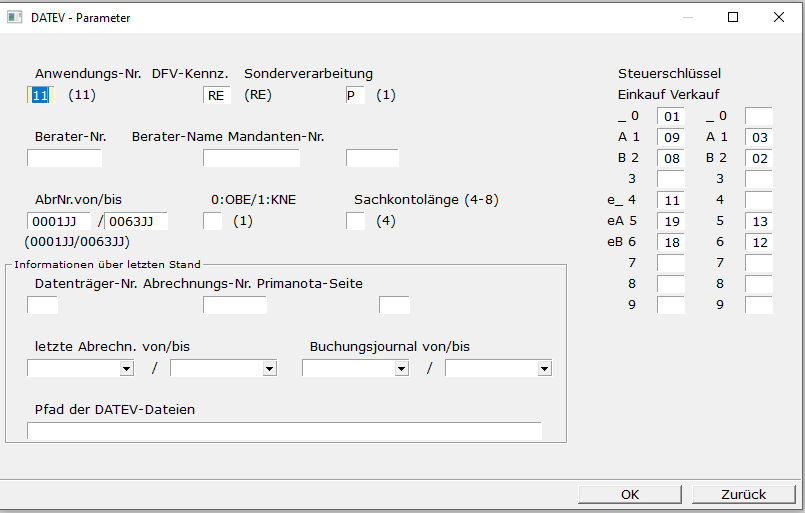Screen dimensions: 805x513
Task: Minimize the DATEV Parameter window
Action: point(687,17)
